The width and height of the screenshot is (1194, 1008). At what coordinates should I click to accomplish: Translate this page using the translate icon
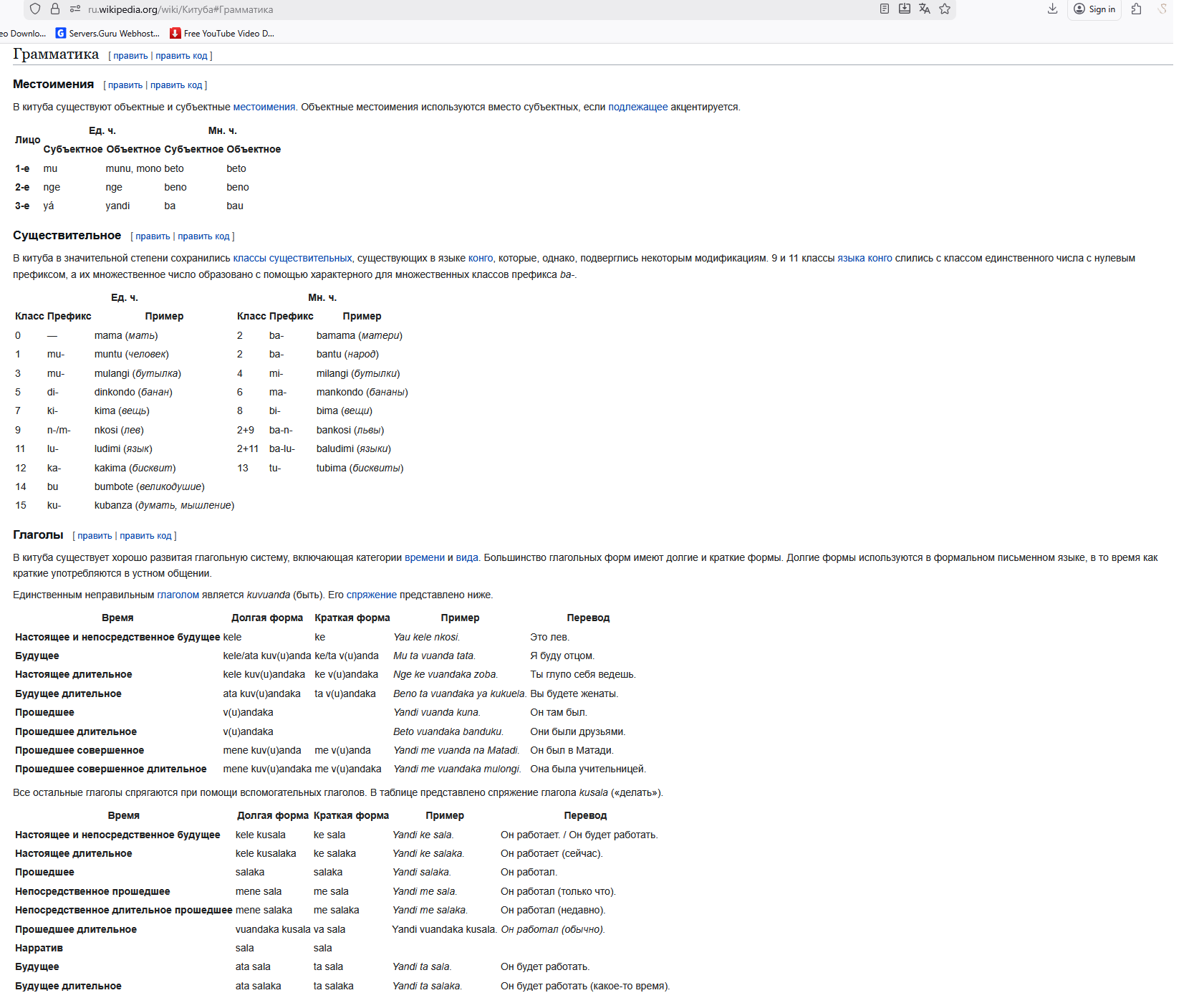point(925,9)
